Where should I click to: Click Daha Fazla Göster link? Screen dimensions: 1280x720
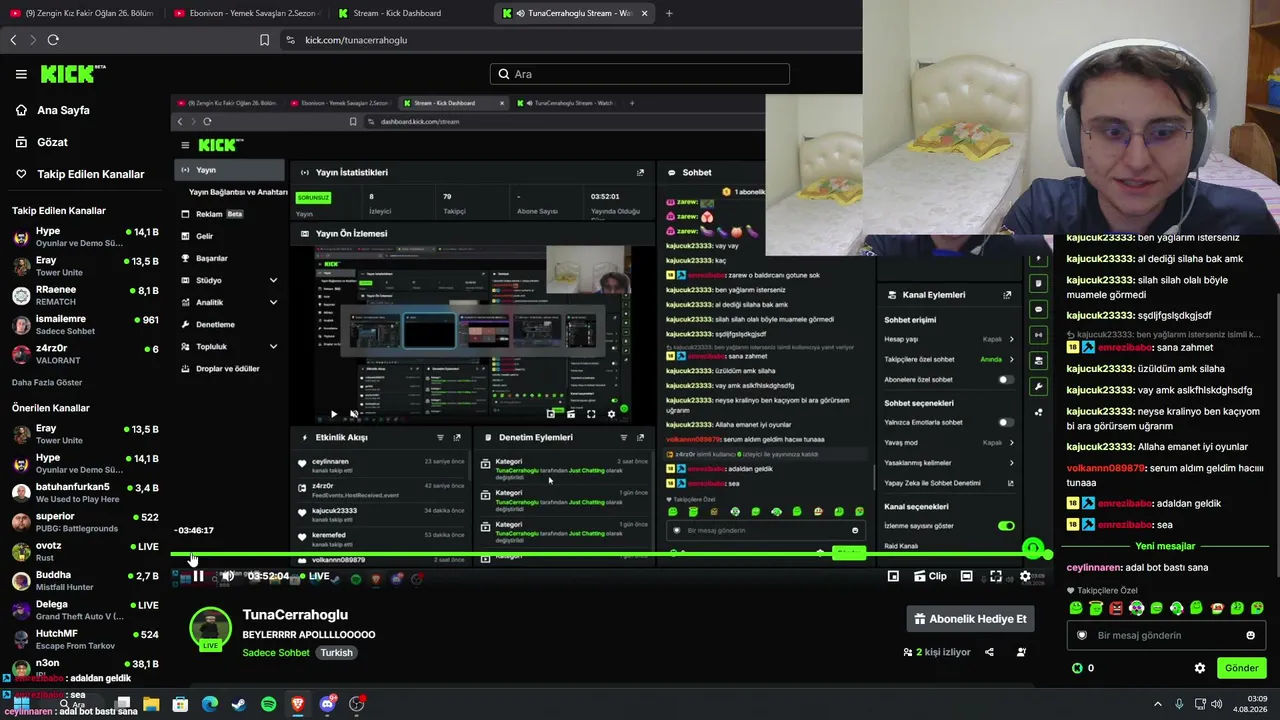click(x=47, y=382)
